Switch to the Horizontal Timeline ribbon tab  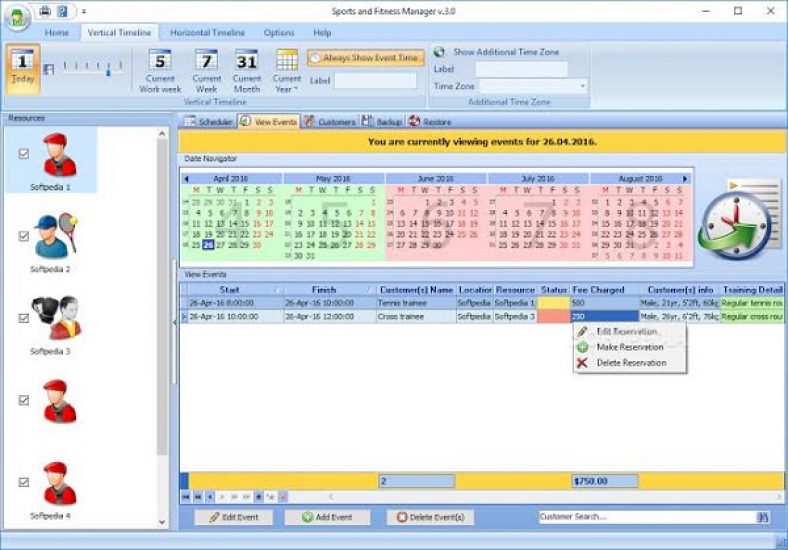tap(208, 33)
